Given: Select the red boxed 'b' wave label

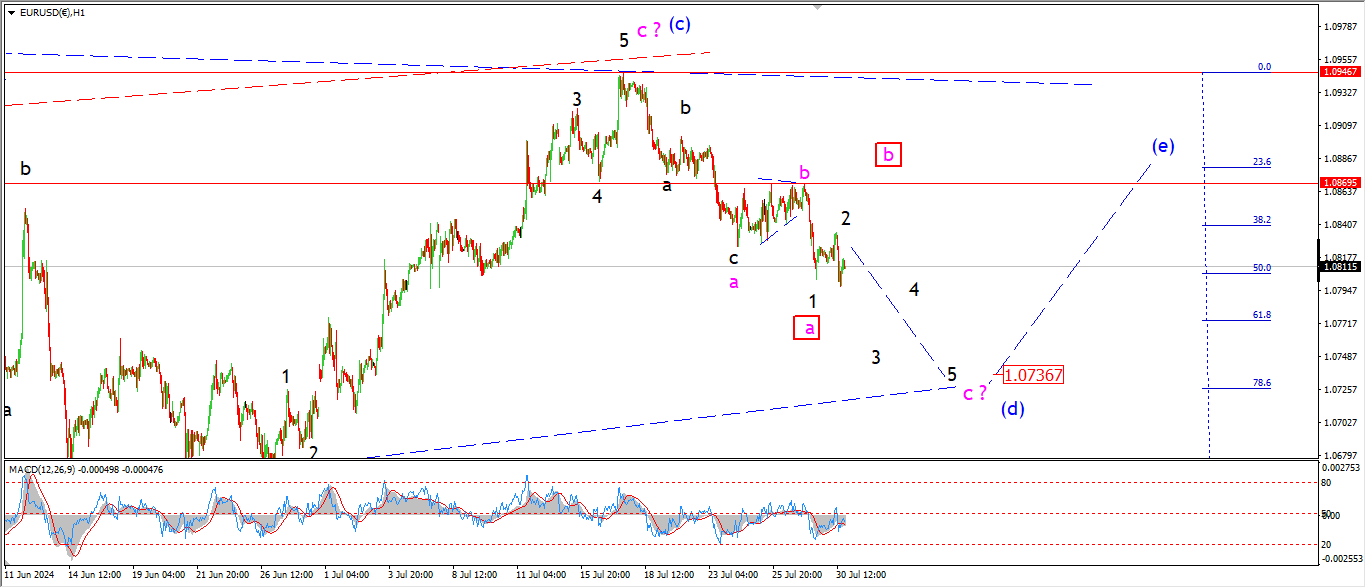Looking at the screenshot, I should coord(889,154).
